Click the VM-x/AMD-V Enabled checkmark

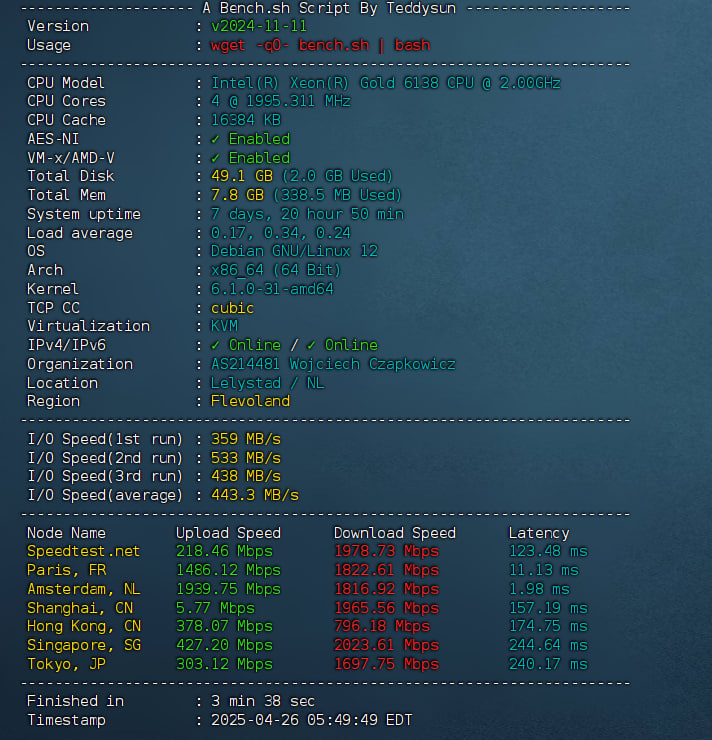click(215, 158)
